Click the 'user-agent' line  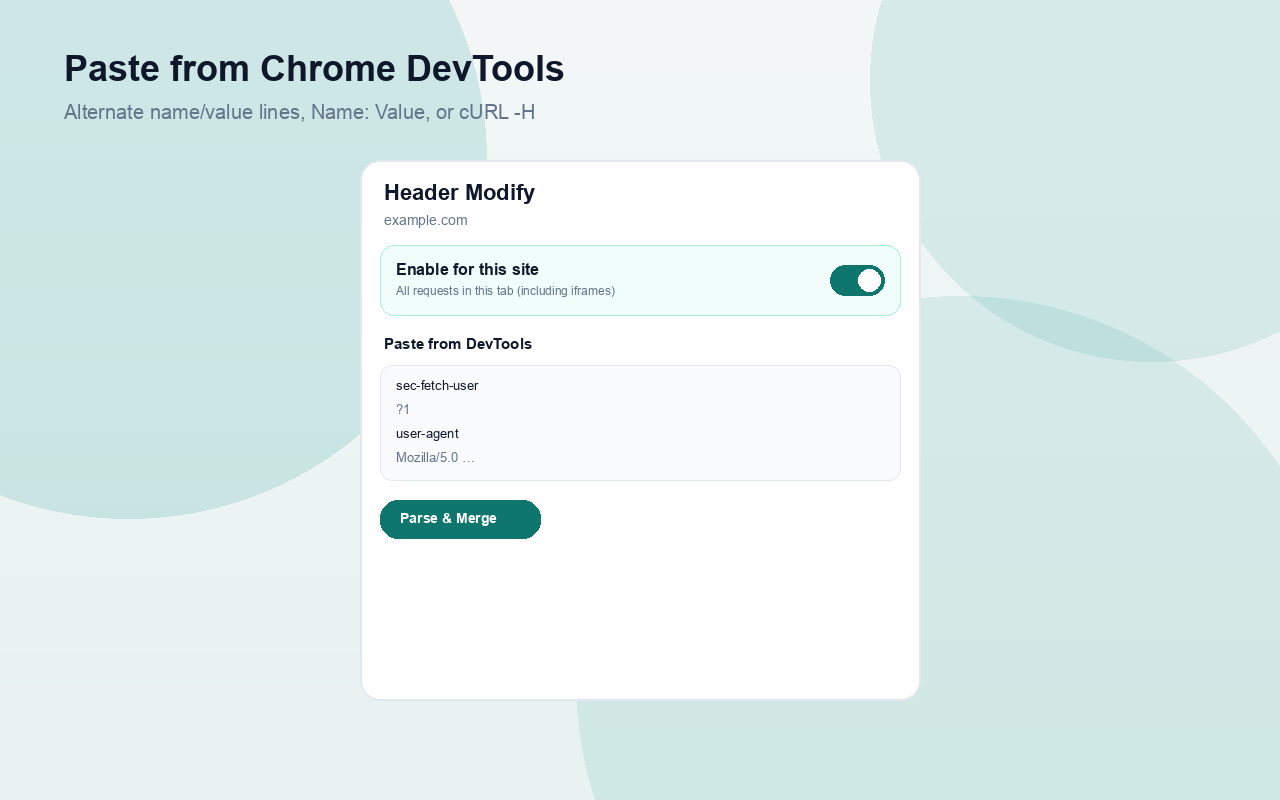[x=427, y=434]
